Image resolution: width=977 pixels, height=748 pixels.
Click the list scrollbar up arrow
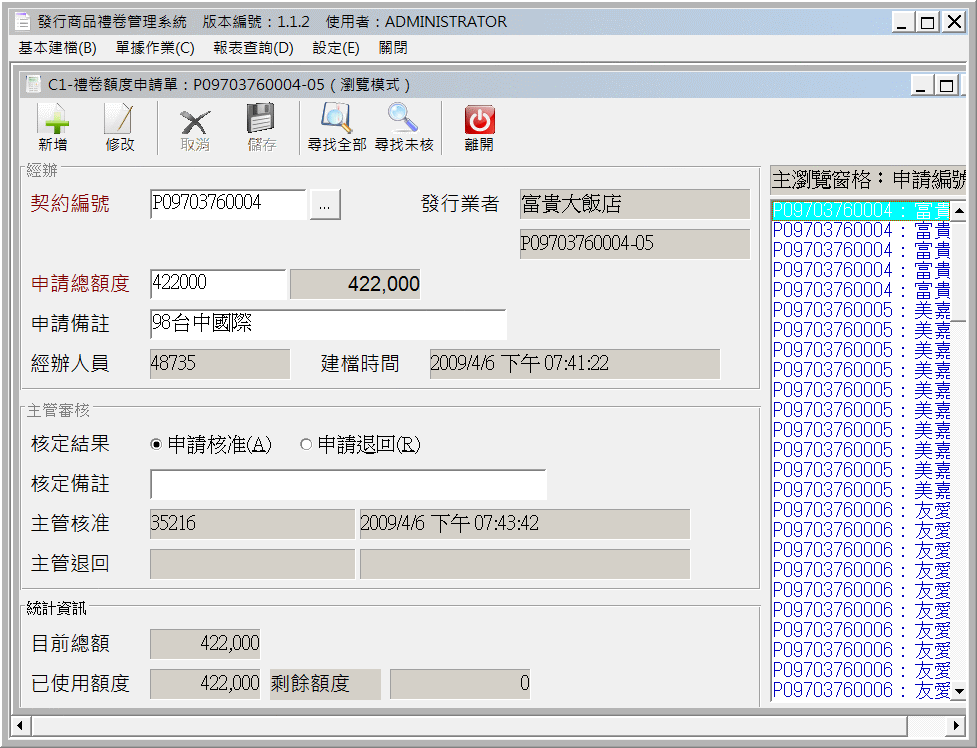959,211
